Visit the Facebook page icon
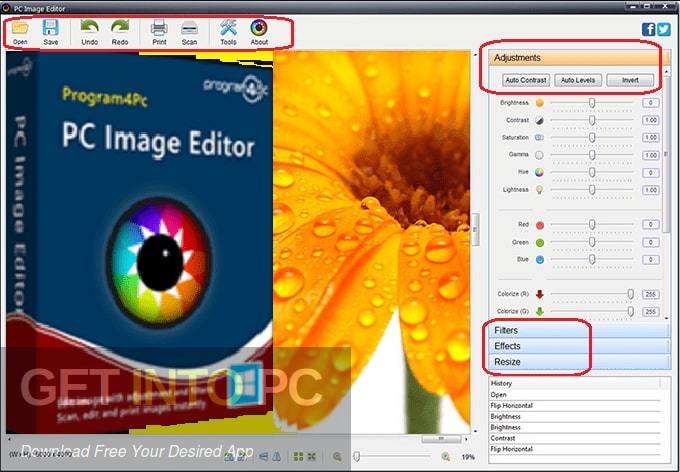The image size is (680, 472). pyautogui.click(x=648, y=30)
